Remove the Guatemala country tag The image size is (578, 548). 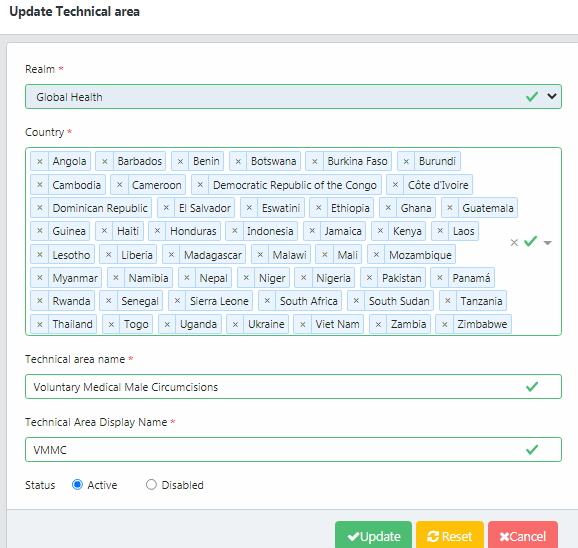click(x=450, y=208)
